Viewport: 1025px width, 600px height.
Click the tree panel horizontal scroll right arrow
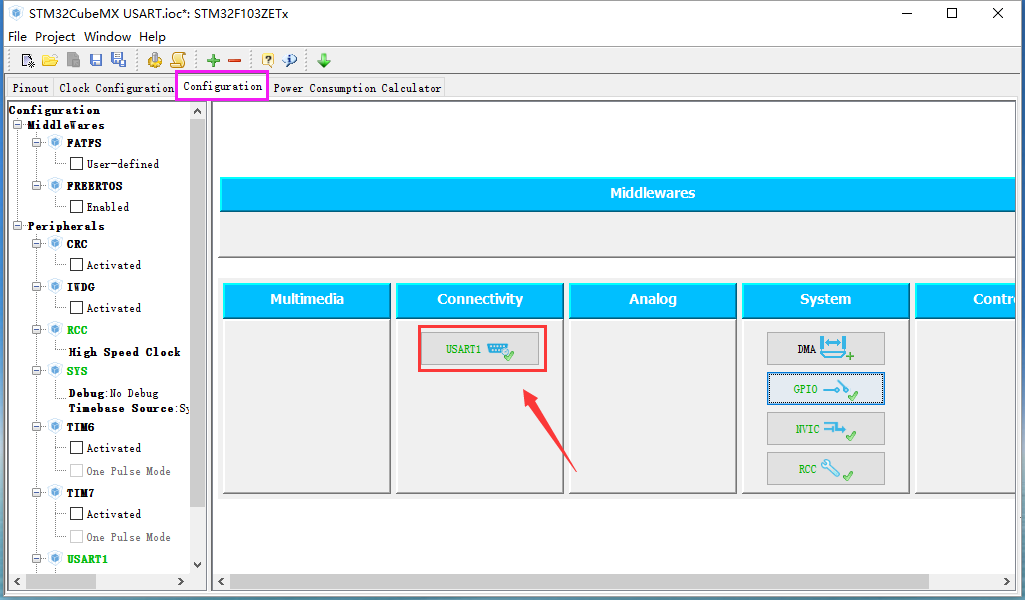[x=181, y=581]
